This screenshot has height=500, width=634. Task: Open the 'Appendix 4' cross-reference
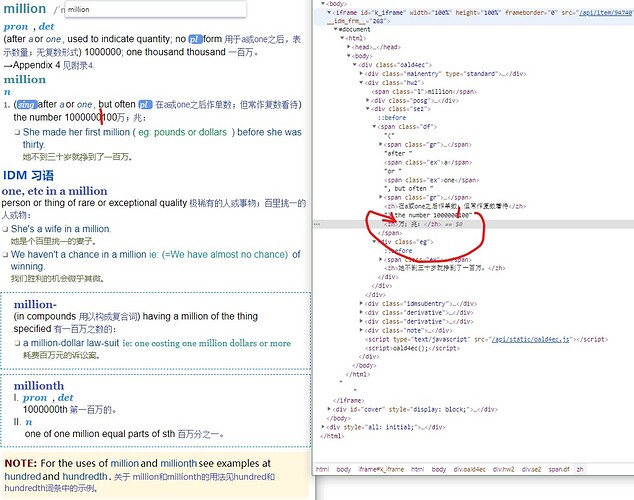pos(36,65)
